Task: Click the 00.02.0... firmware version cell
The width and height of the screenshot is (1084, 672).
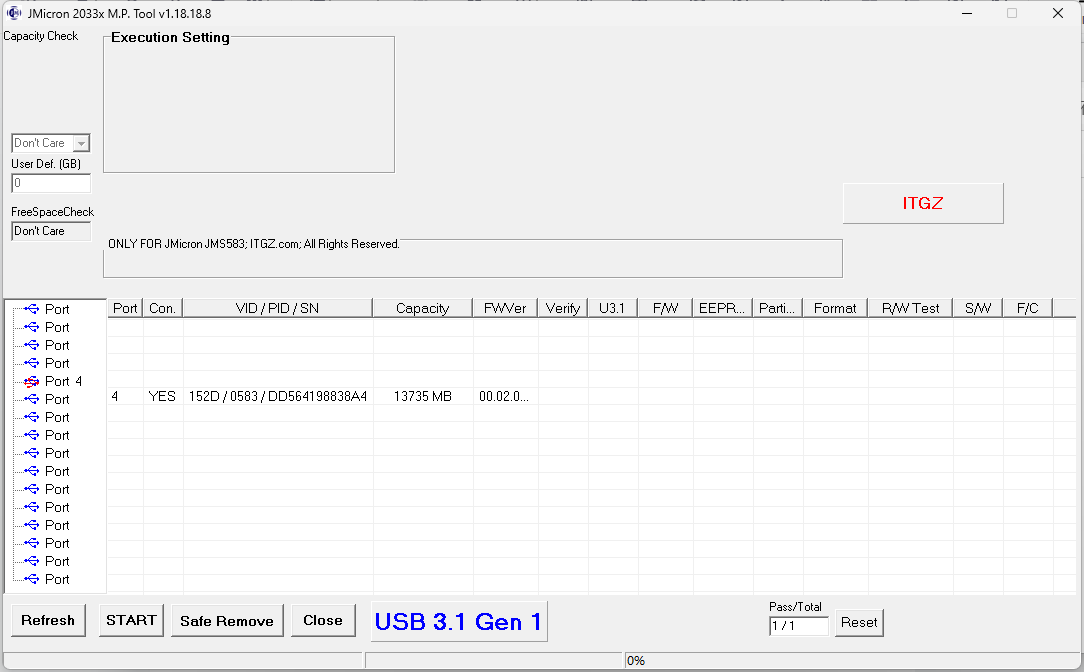Action: tap(504, 397)
